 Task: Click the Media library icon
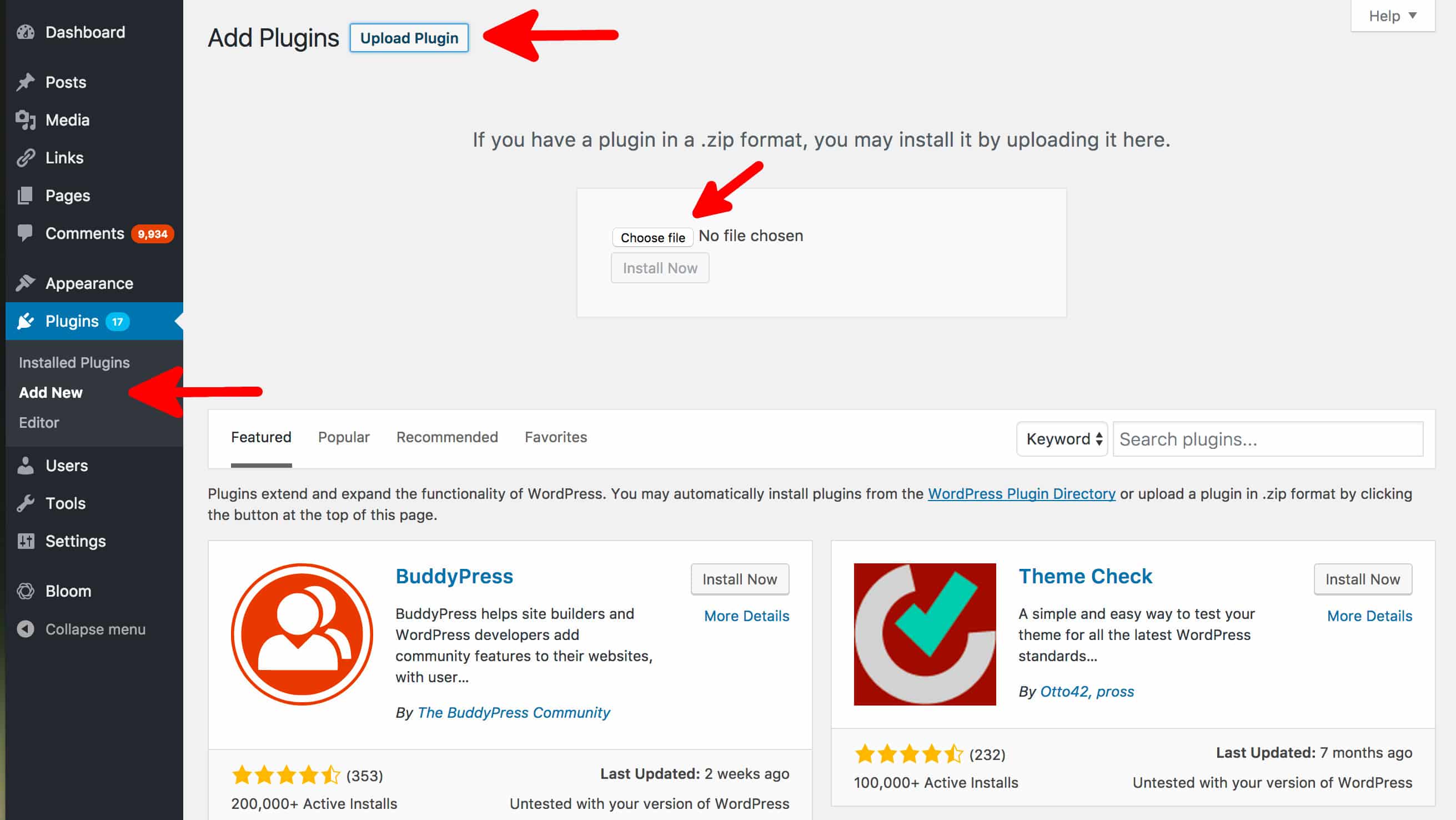click(26, 120)
